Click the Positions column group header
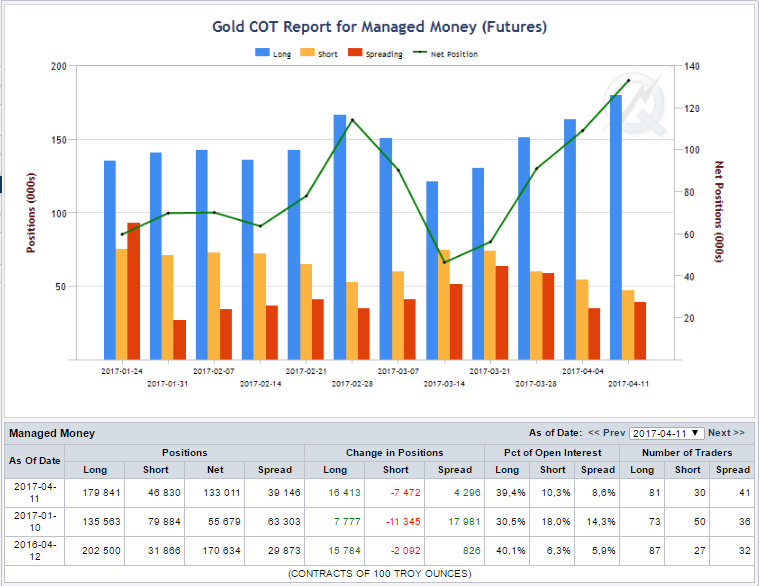The height and width of the screenshot is (586, 759). [x=184, y=453]
